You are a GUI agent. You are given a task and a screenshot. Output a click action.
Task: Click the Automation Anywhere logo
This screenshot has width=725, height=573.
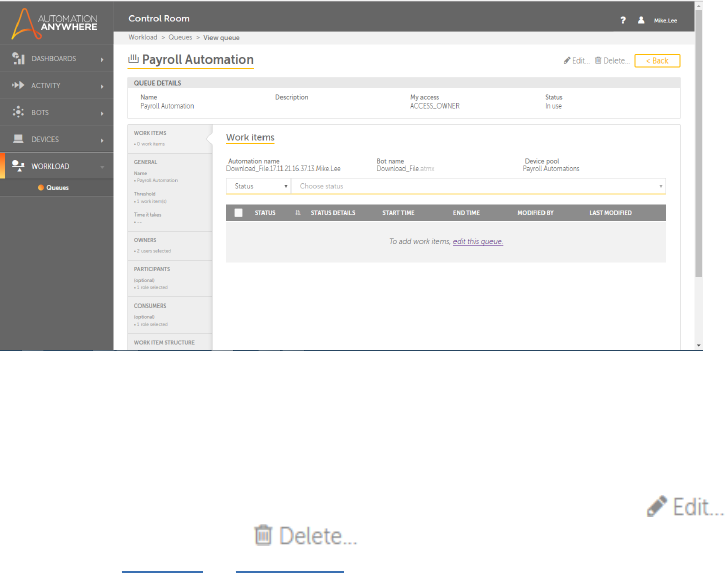55,23
